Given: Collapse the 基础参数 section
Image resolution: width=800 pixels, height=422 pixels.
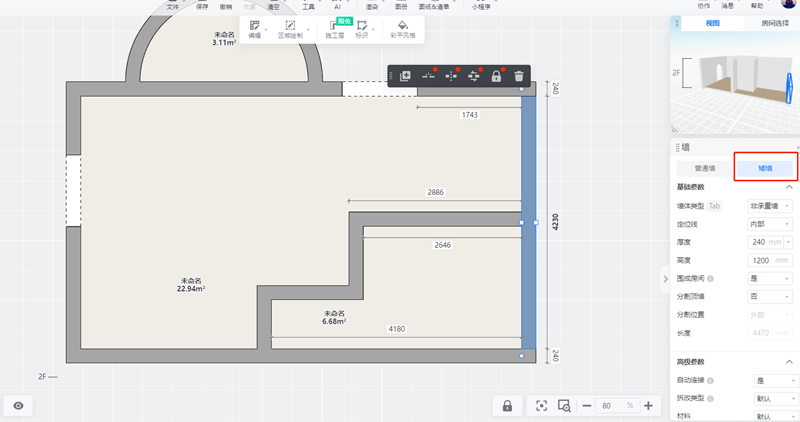Looking at the screenshot, I should point(789,187).
